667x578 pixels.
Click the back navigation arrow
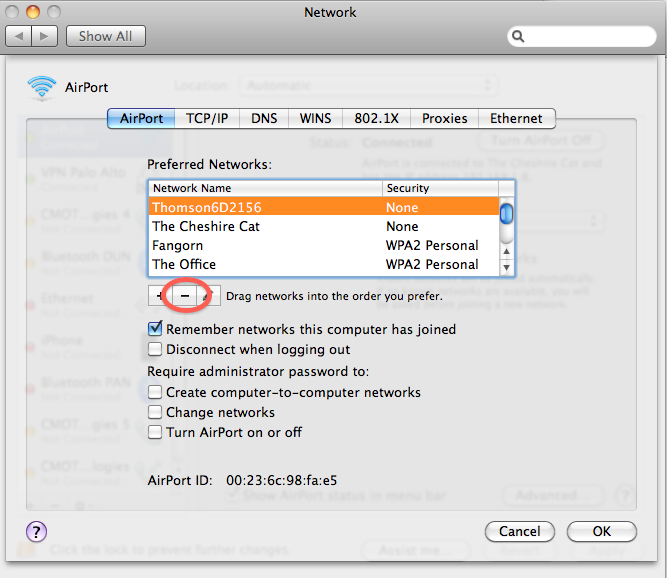click(19, 36)
